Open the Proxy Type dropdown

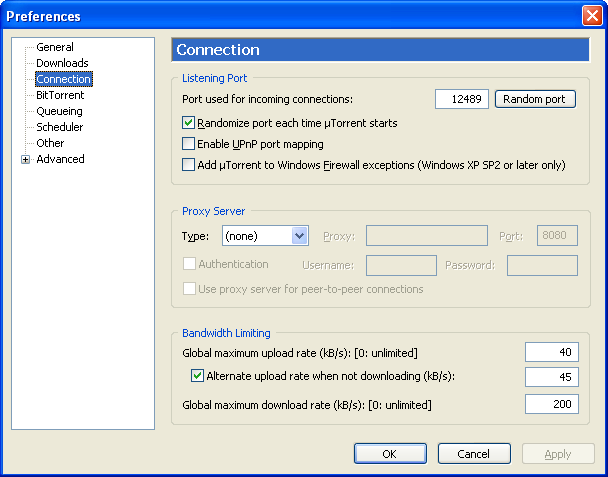click(x=299, y=236)
